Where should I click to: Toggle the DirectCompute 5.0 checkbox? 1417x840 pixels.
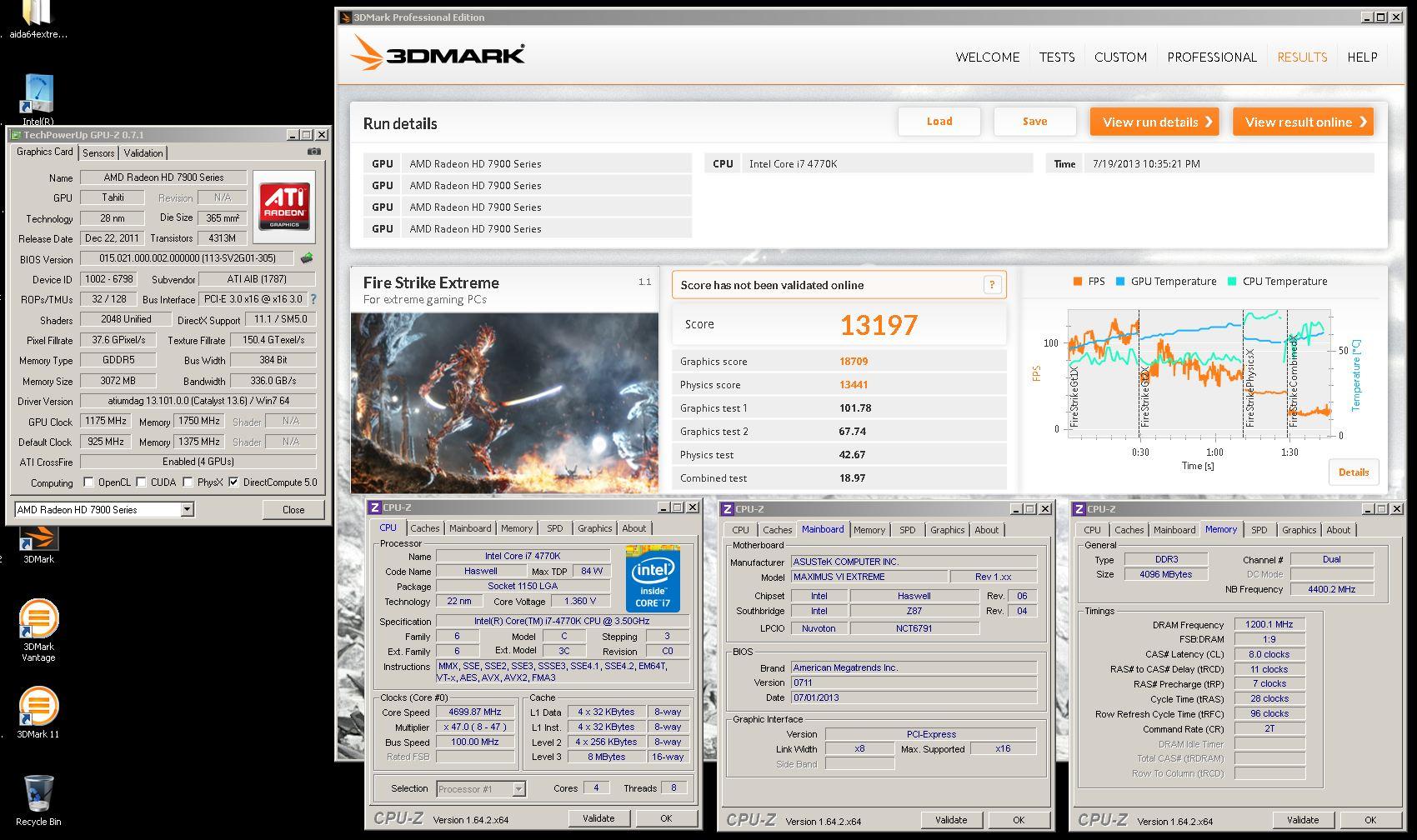233,482
